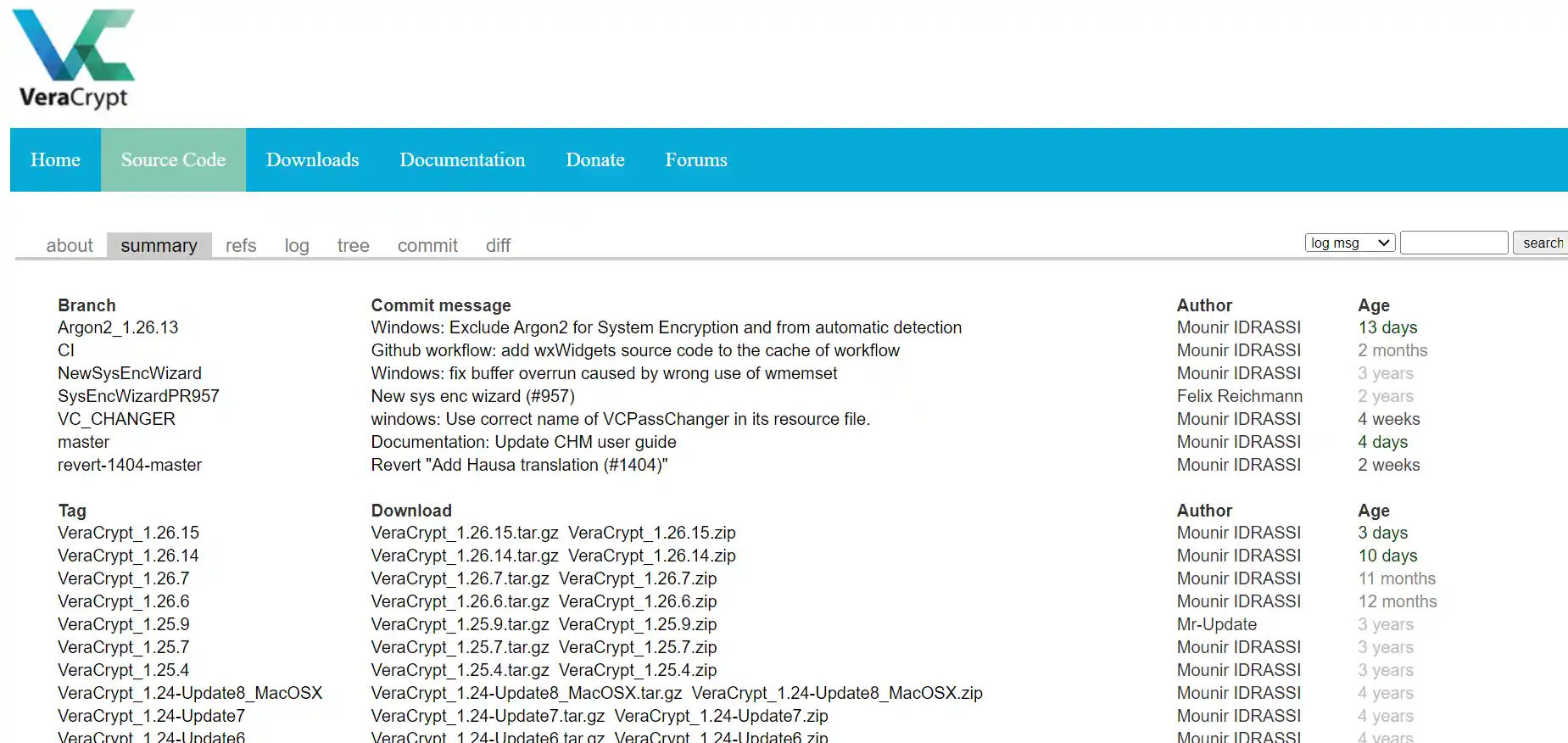
Task: Download VeraCrypt_1.24-Update8_MacOSX.tar.gz
Action: 527,693
